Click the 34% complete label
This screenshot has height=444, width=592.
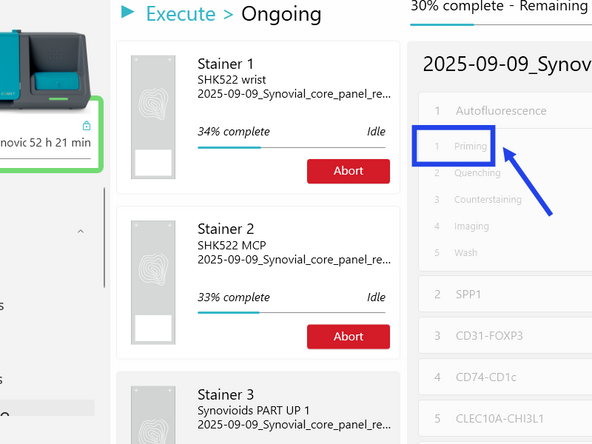pos(234,131)
